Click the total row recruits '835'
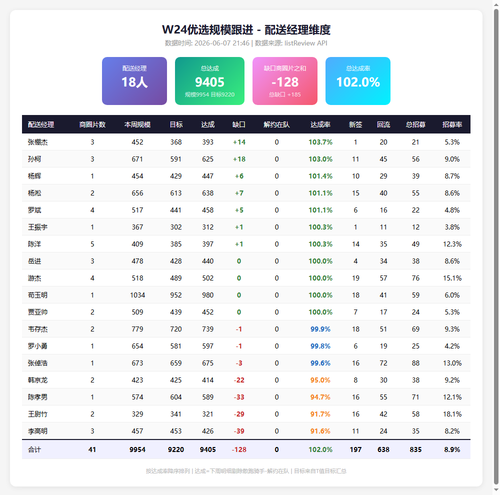Viewport: 500px width, 495px height. click(416, 450)
